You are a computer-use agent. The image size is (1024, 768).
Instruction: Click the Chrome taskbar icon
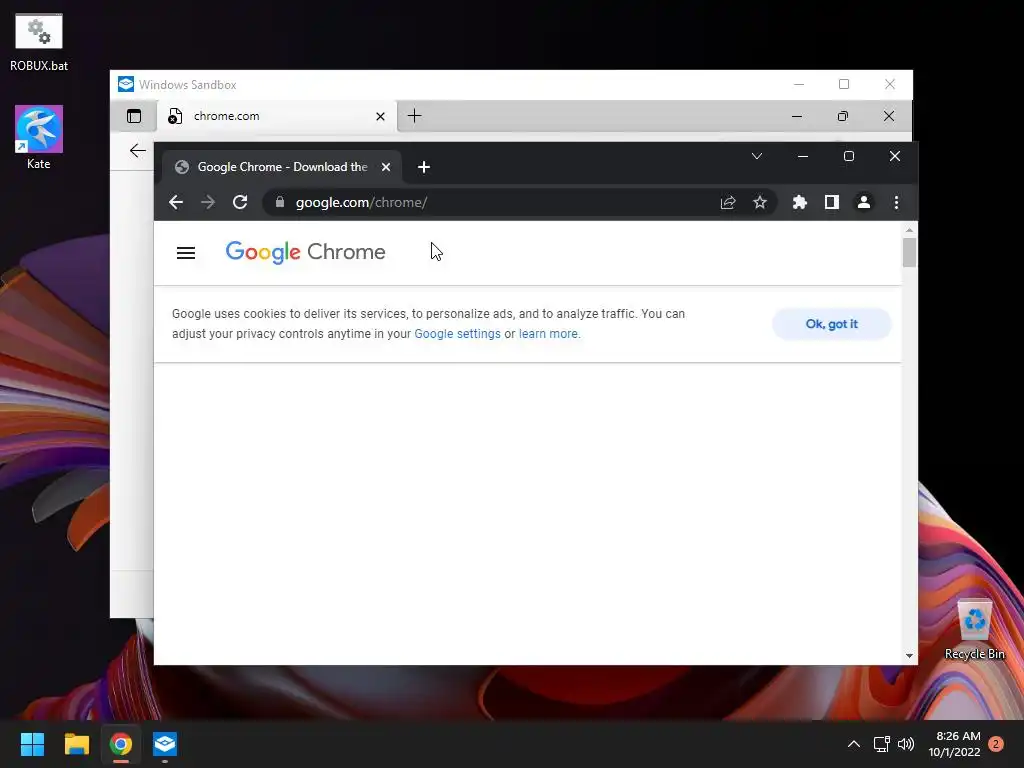tap(121, 744)
